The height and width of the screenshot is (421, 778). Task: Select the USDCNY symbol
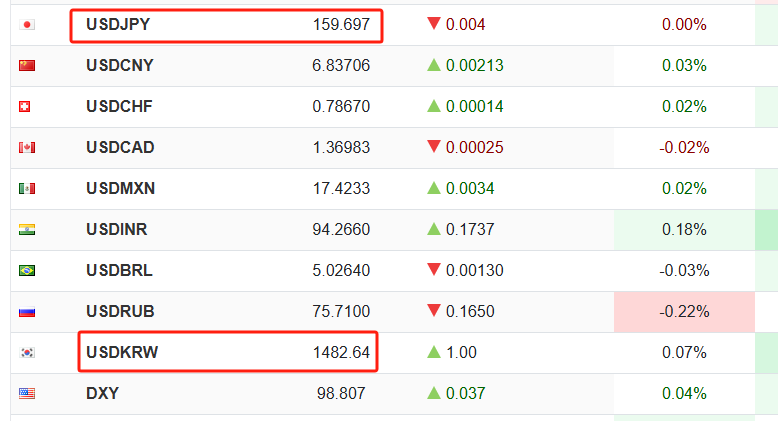coord(120,65)
